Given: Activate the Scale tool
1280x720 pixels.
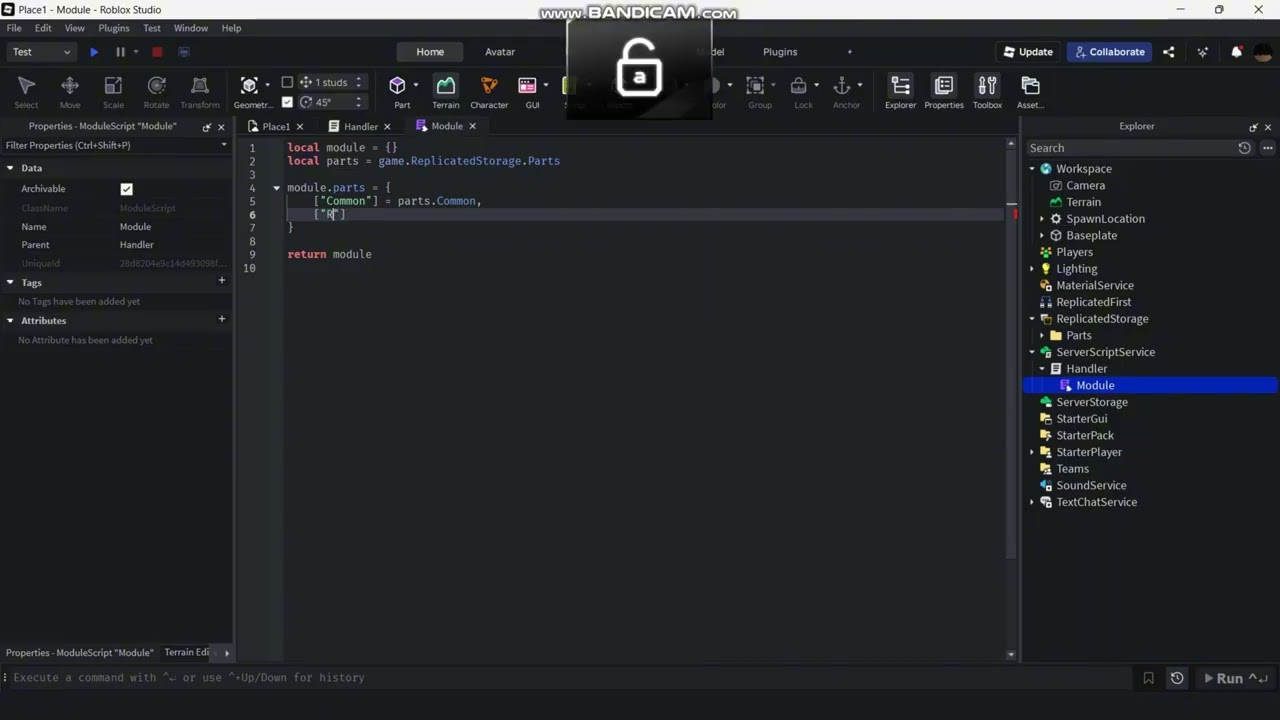Looking at the screenshot, I should (x=113, y=91).
